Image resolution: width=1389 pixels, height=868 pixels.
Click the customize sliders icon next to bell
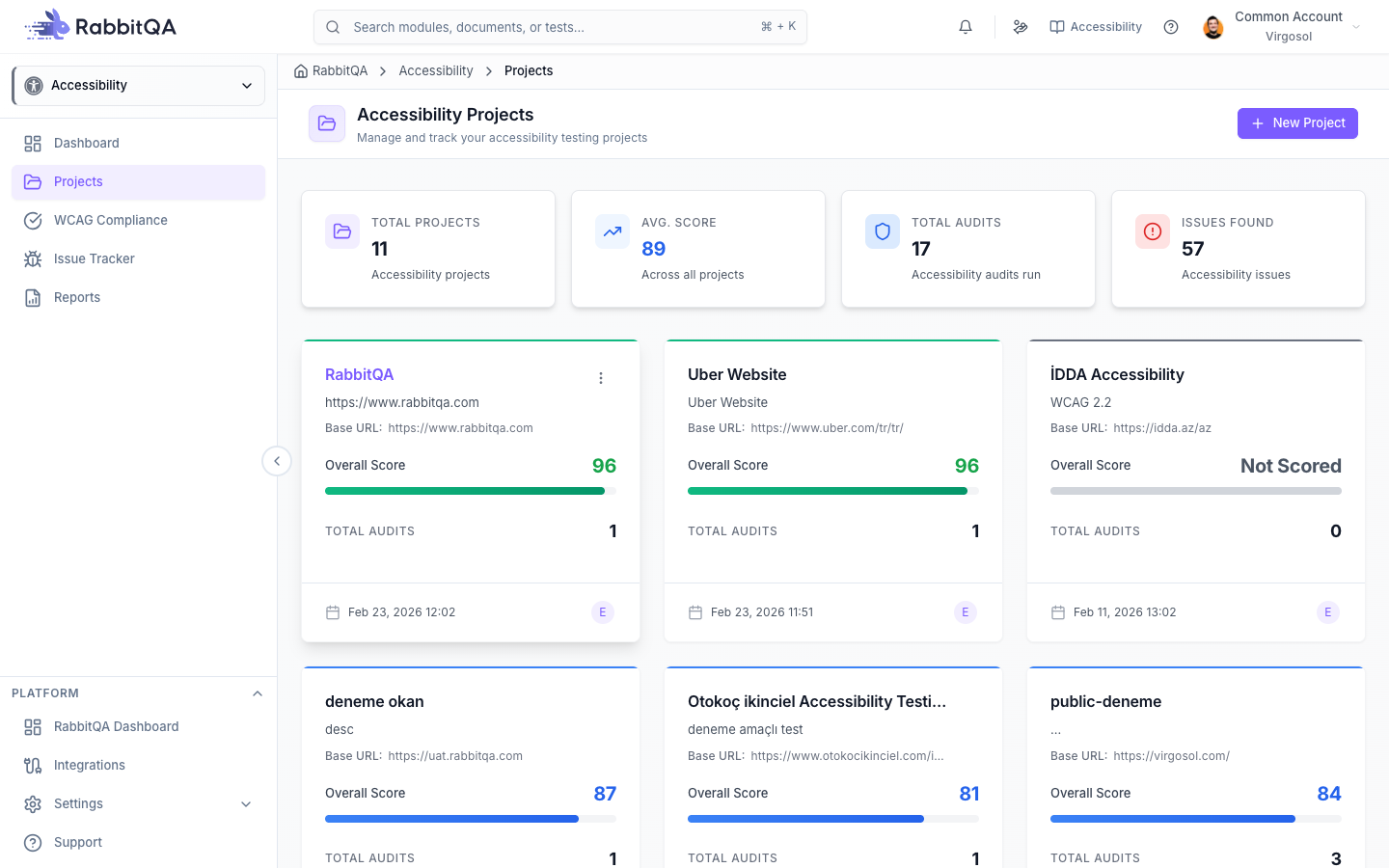tap(1021, 27)
